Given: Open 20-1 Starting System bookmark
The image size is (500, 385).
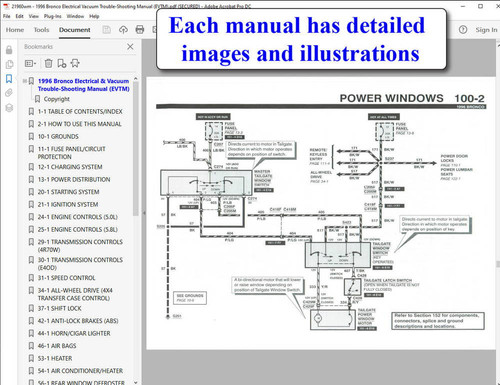Looking at the screenshot, I should click(x=68, y=192).
